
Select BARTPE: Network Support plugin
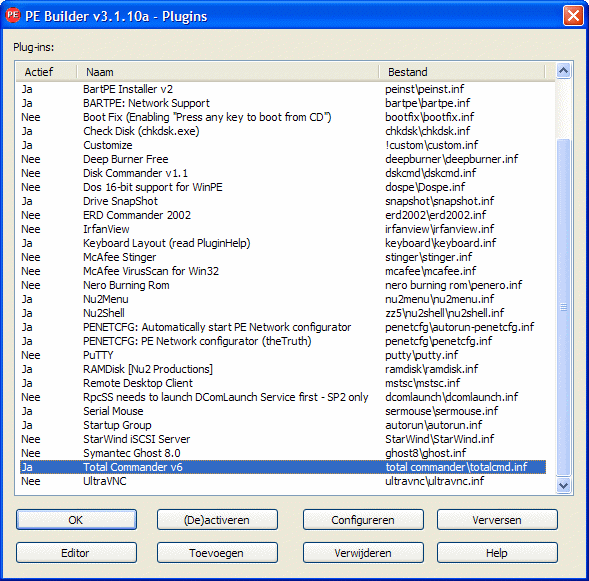click(x=283, y=103)
